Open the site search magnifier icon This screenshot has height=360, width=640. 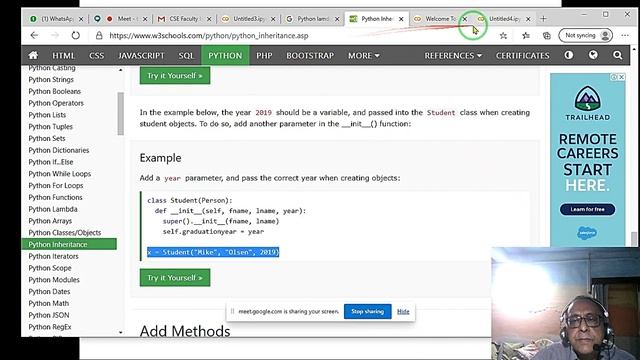pos(618,55)
